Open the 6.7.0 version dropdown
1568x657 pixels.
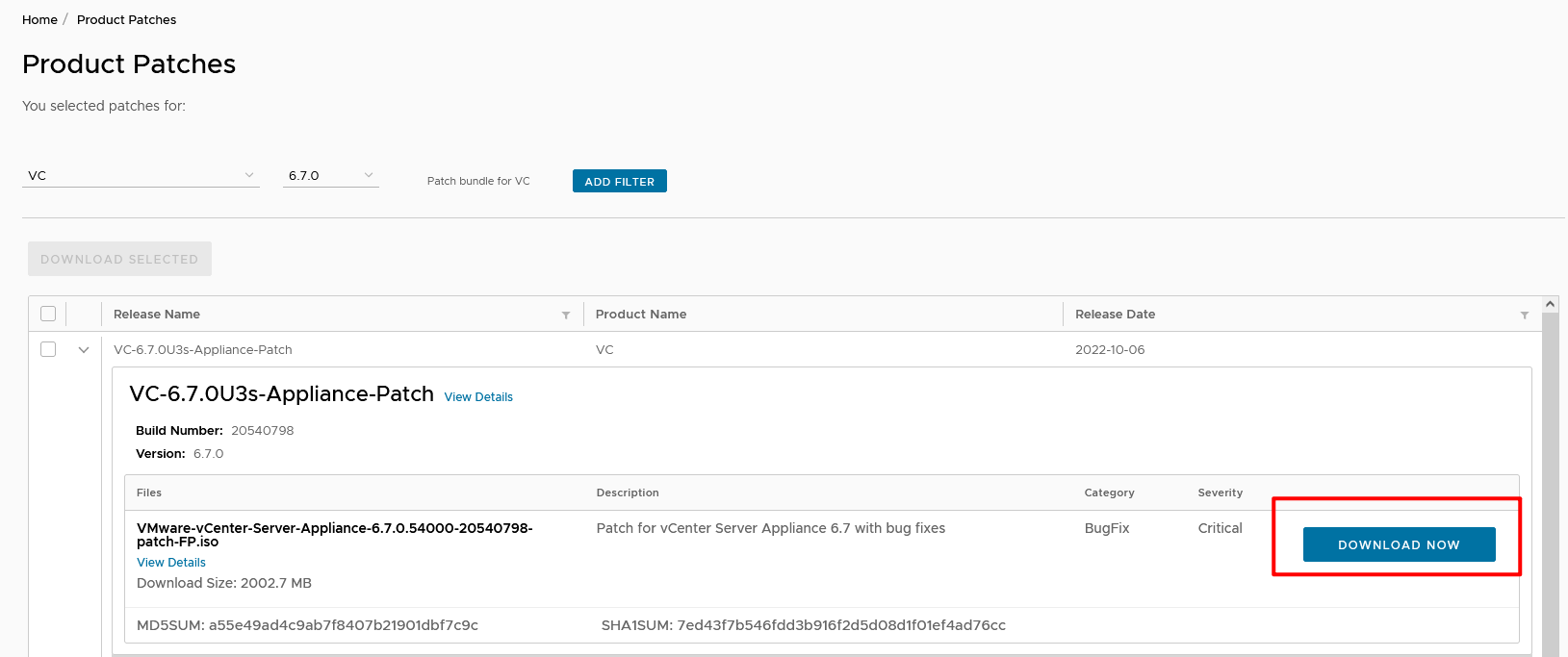[330, 175]
